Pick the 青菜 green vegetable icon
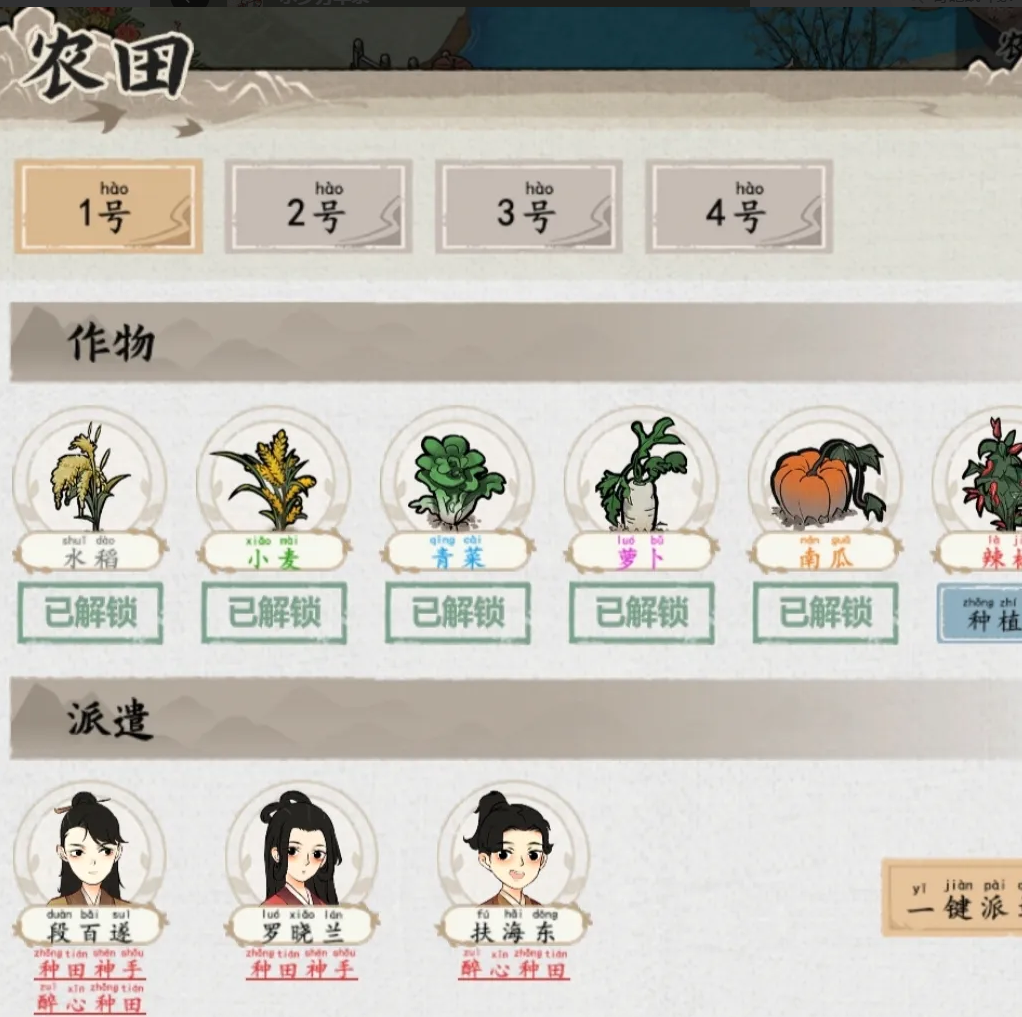 point(458,480)
